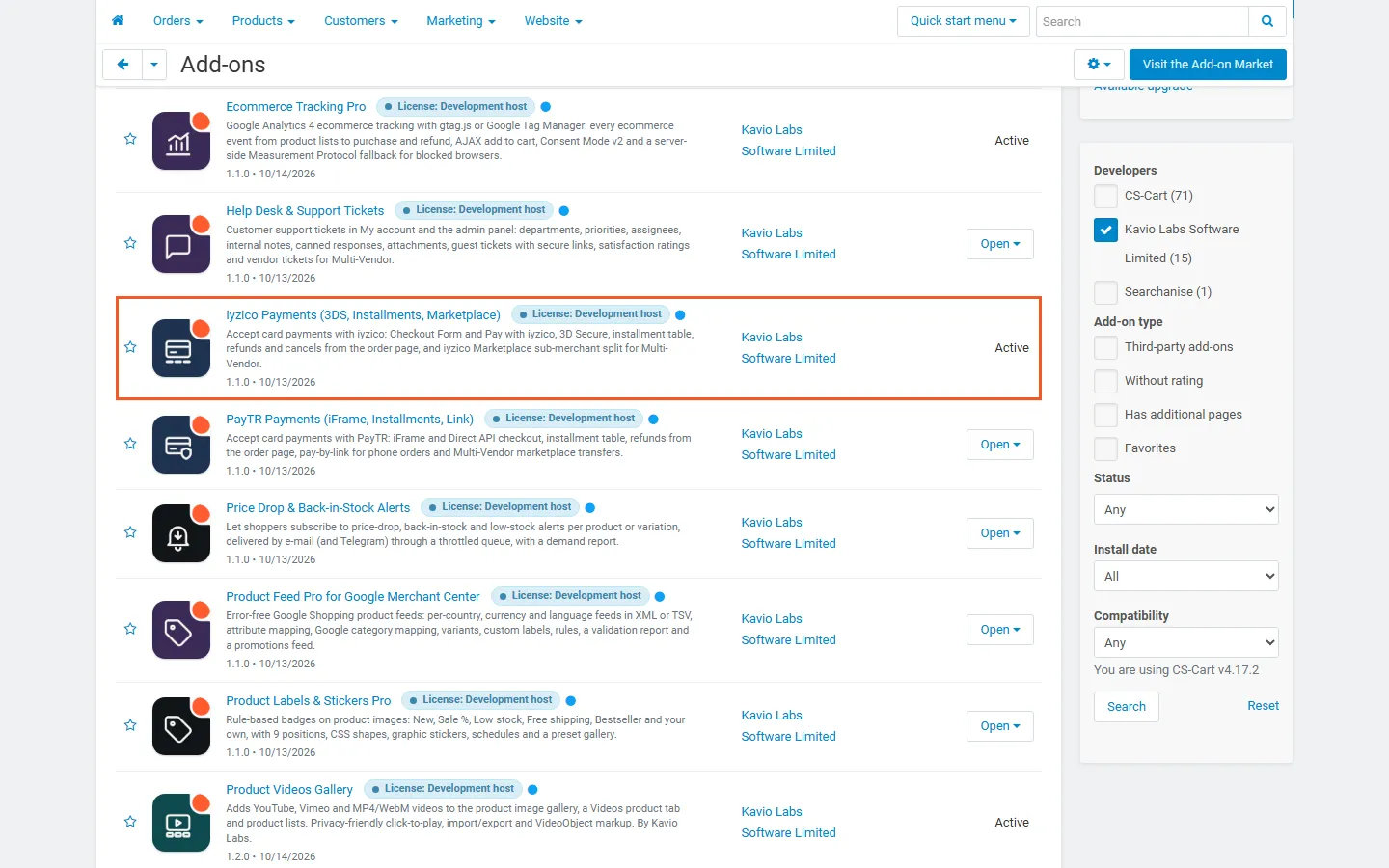Favorite Price Drop & Back-in-Stock Alerts
Viewport: 1389px width, 868px height.
click(130, 532)
